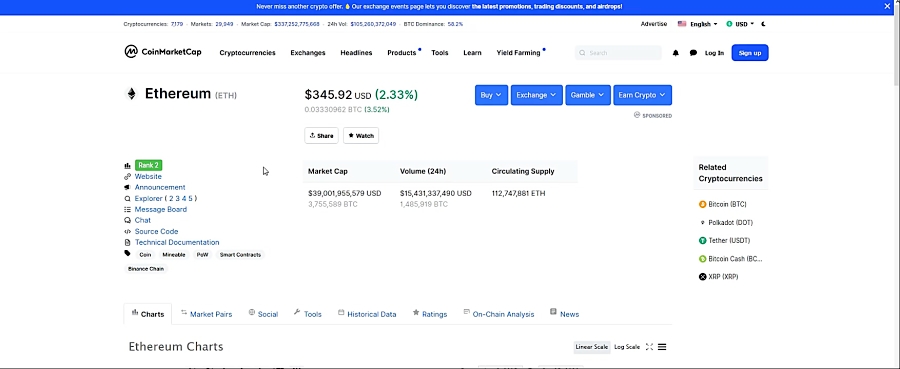Click the US flag language icon
Image resolution: width=900 pixels, height=369 pixels.
coord(682,24)
